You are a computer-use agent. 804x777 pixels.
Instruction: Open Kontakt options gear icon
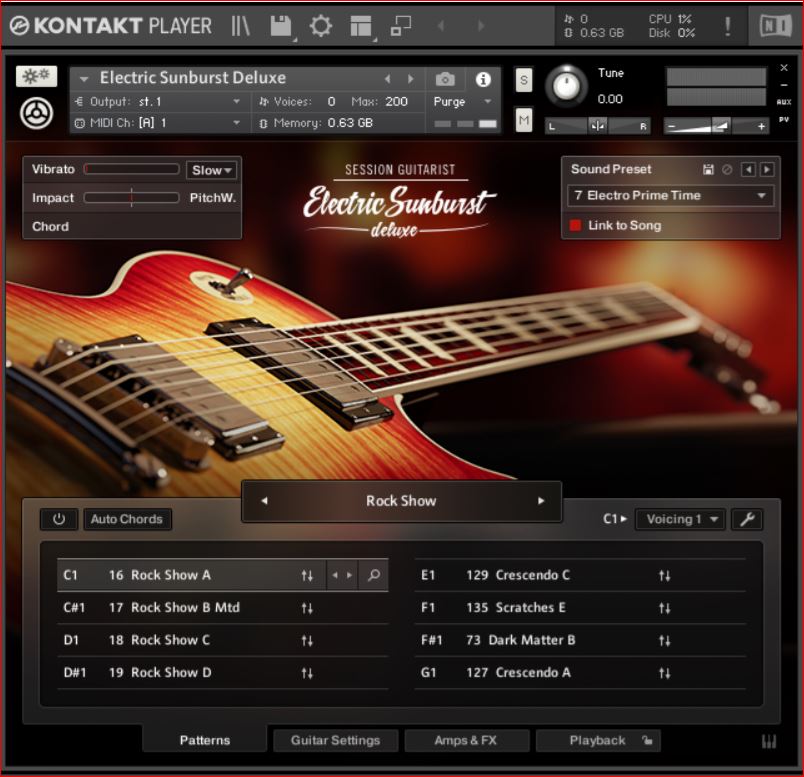(321, 26)
